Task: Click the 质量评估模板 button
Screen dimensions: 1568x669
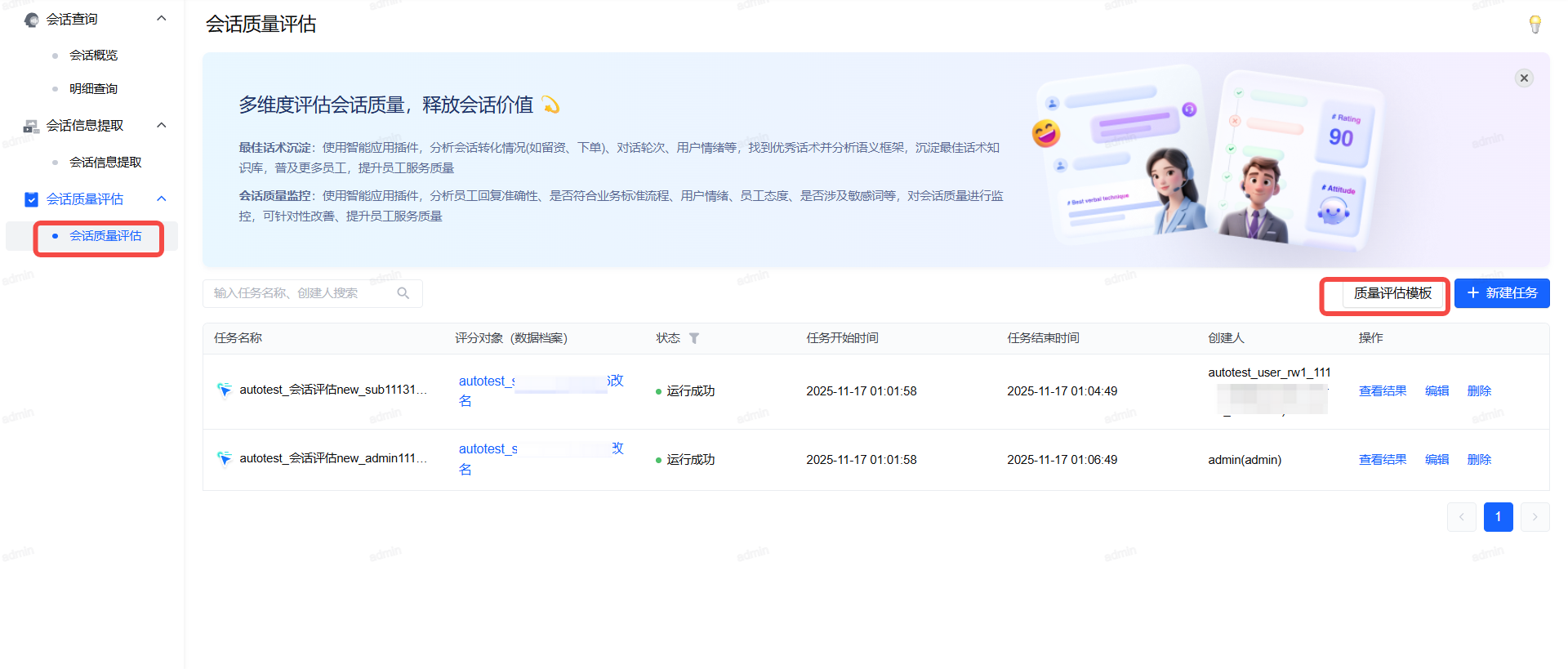Action: pyautogui.click(x=1392, y=293)
